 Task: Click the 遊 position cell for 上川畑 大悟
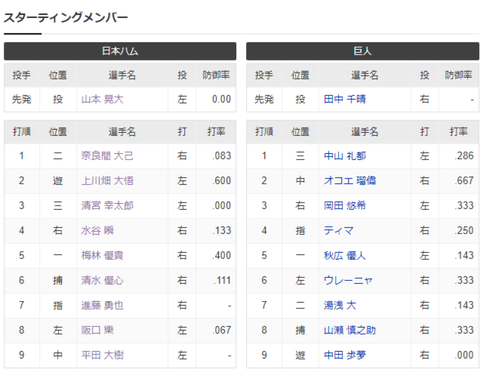(58, 181)
